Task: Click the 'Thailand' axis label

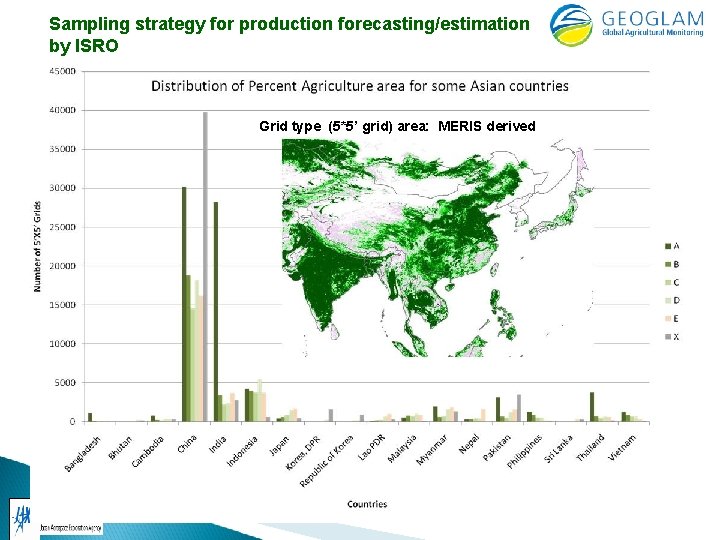Action: point(590,448)
